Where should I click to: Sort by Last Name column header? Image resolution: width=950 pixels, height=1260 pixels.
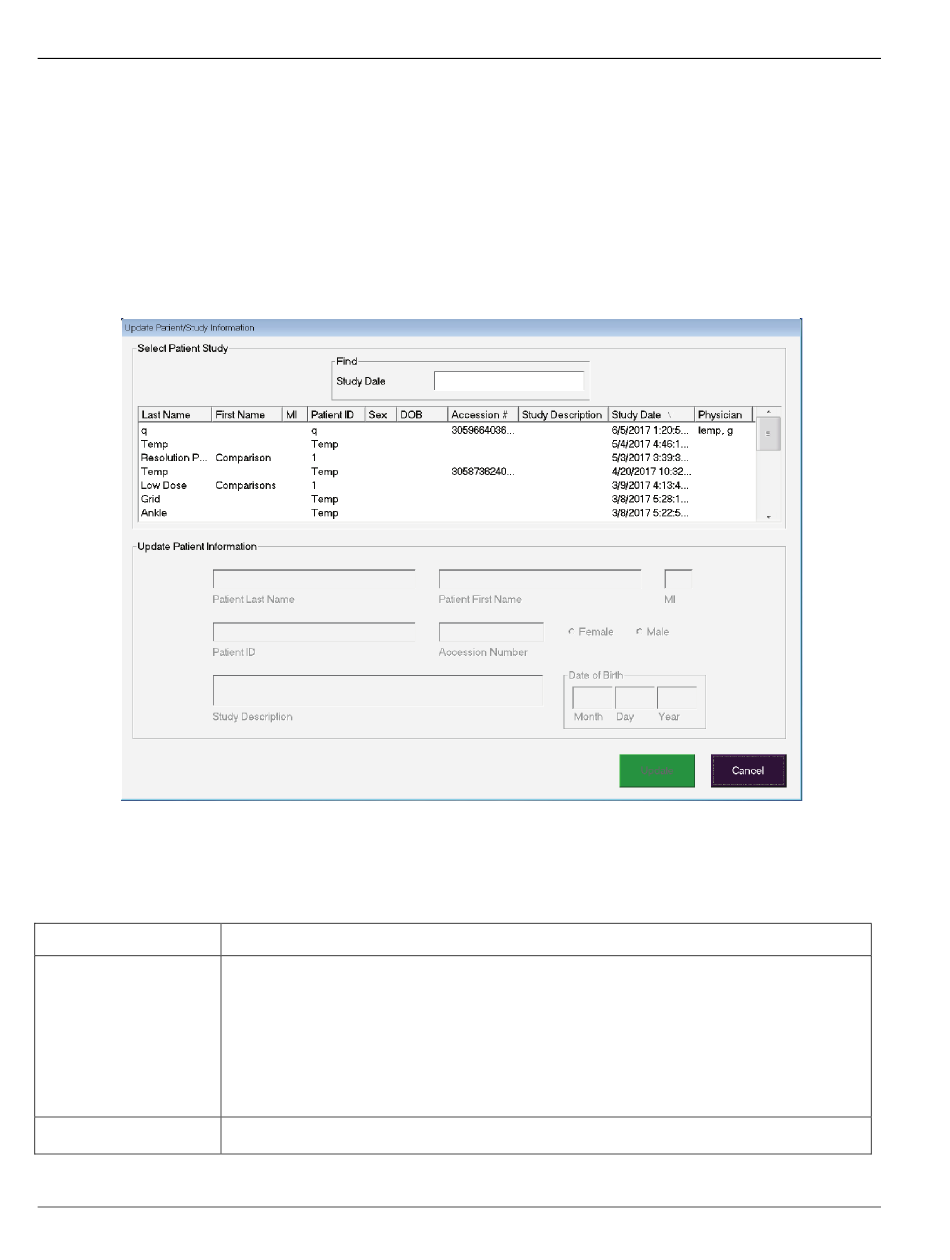[x=174, y=414]
